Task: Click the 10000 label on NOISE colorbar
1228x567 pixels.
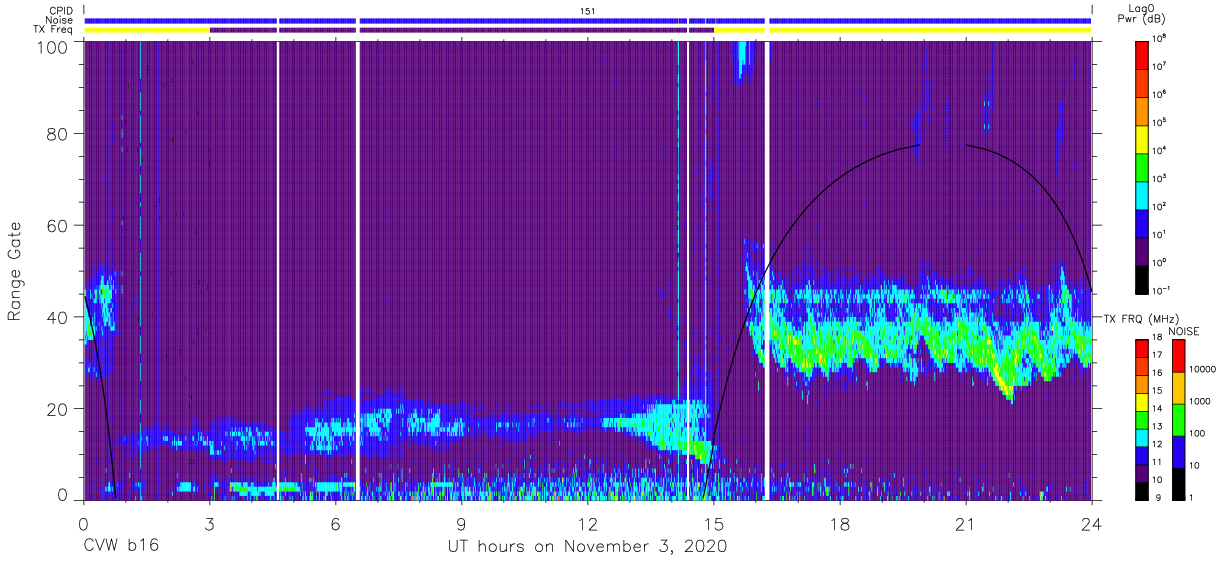Action: point(1203,370)
